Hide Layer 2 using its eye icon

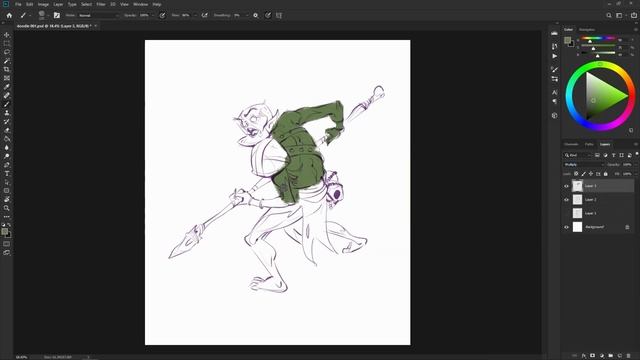(x=566, y=200)
